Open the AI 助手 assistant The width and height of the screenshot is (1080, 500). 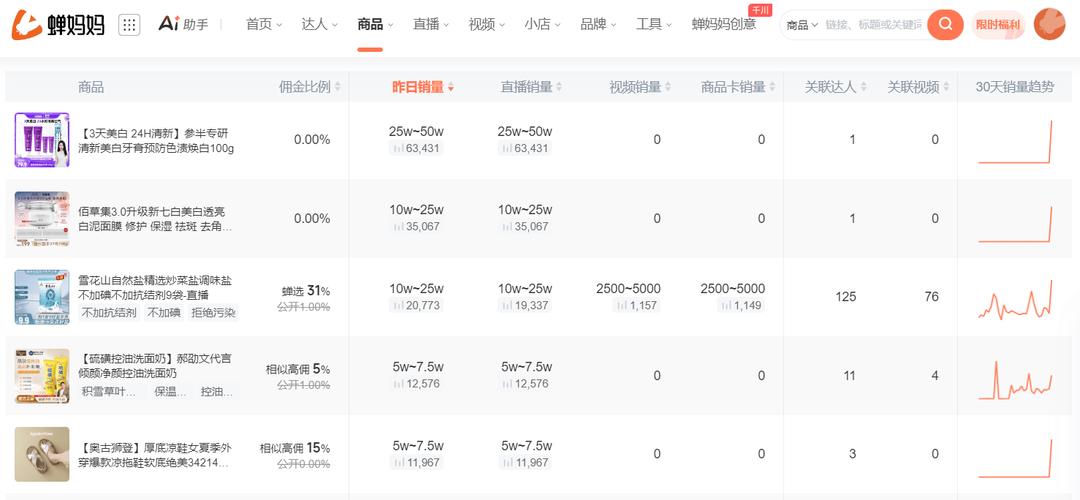coord(183,24)
